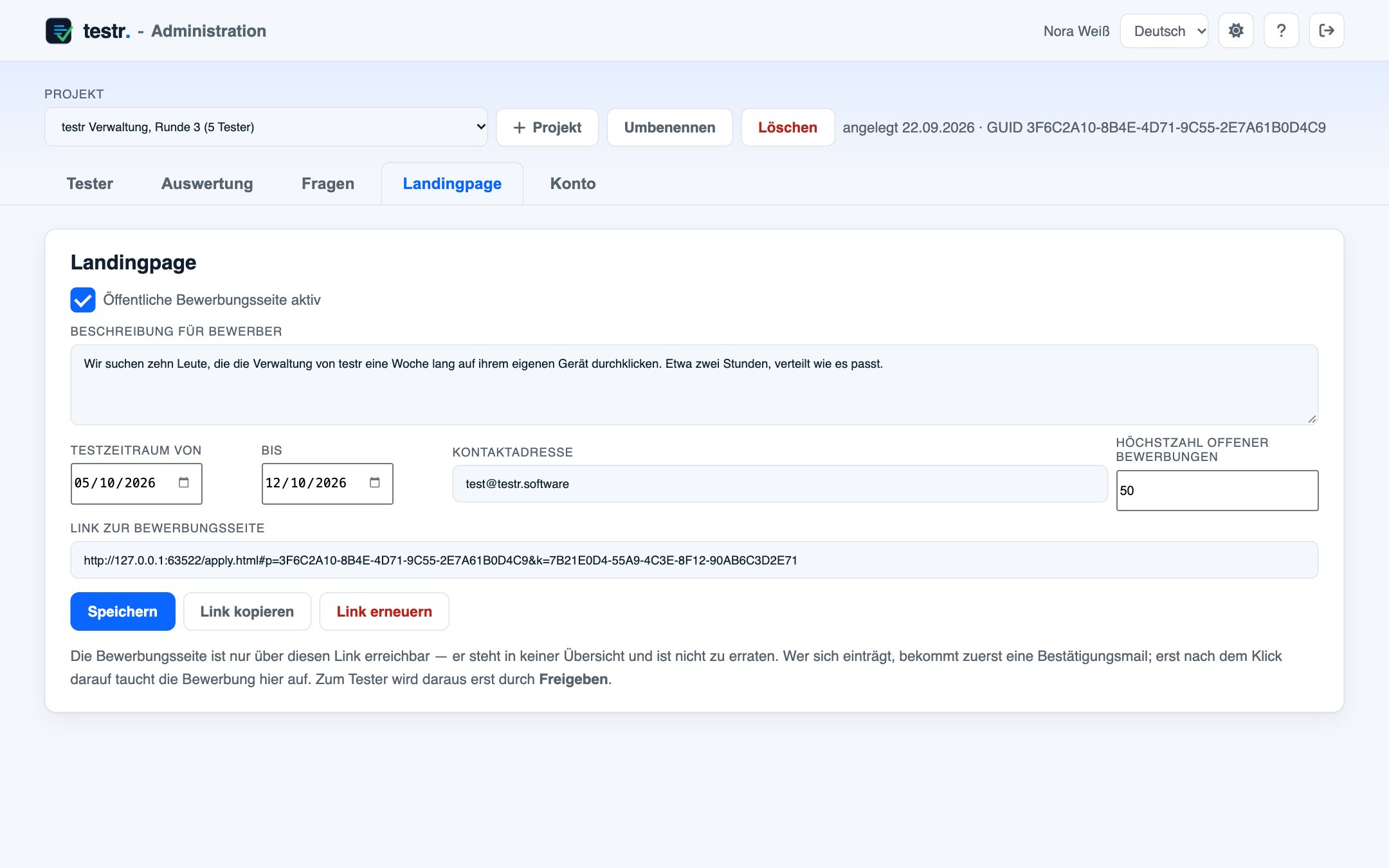Click the Testzeitraum von date field
Image resolution: width=1389 pixels, height=868 pixels.
[x=136, y=484]
